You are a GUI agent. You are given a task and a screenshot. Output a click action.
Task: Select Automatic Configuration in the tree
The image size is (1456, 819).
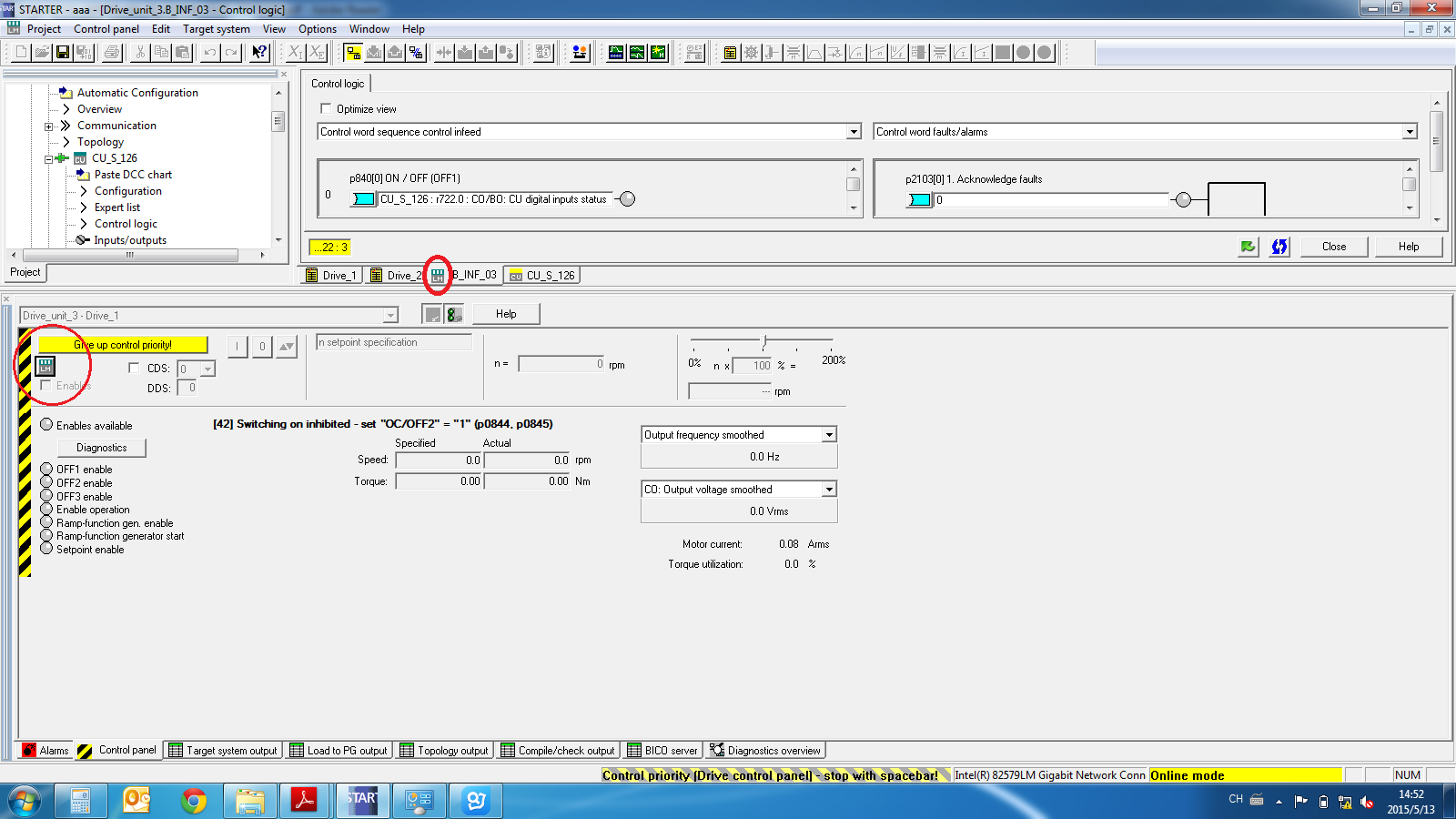[137, 93]
